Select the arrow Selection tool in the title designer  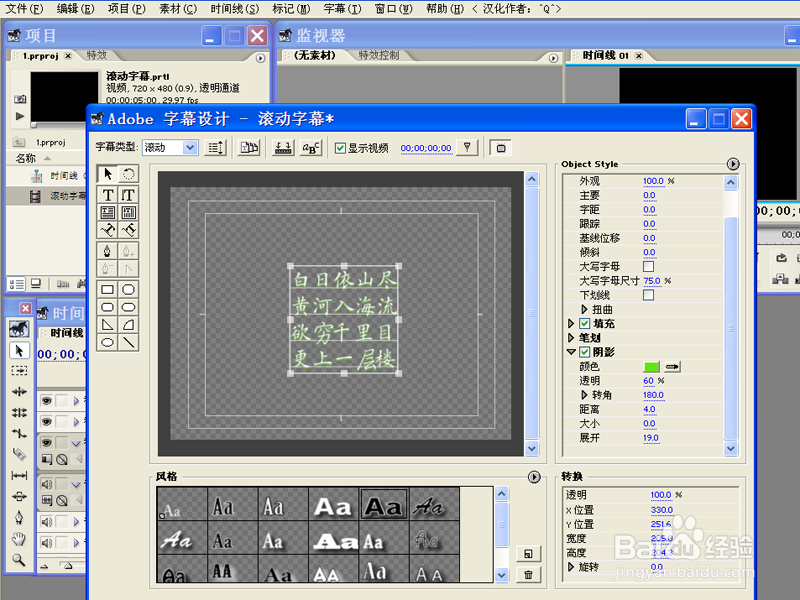click(x=108, y=174)
